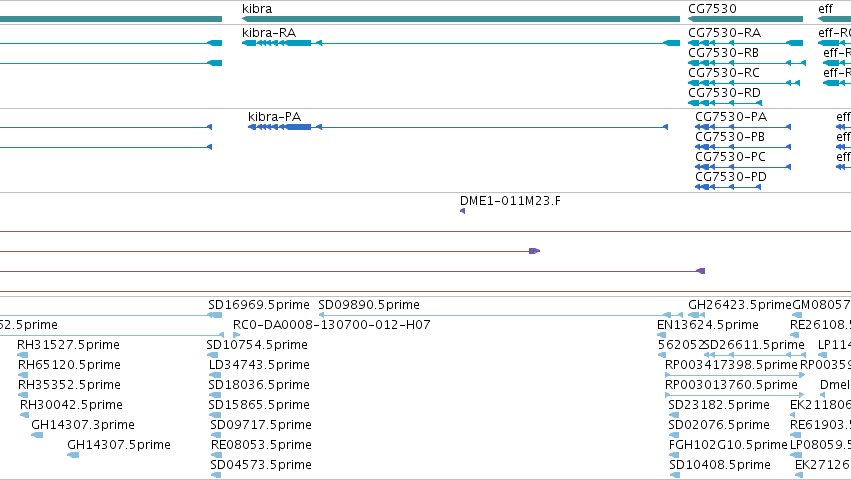
Task: Click the purple arrowhead ending near CG7530
Action: coord(701,271)
